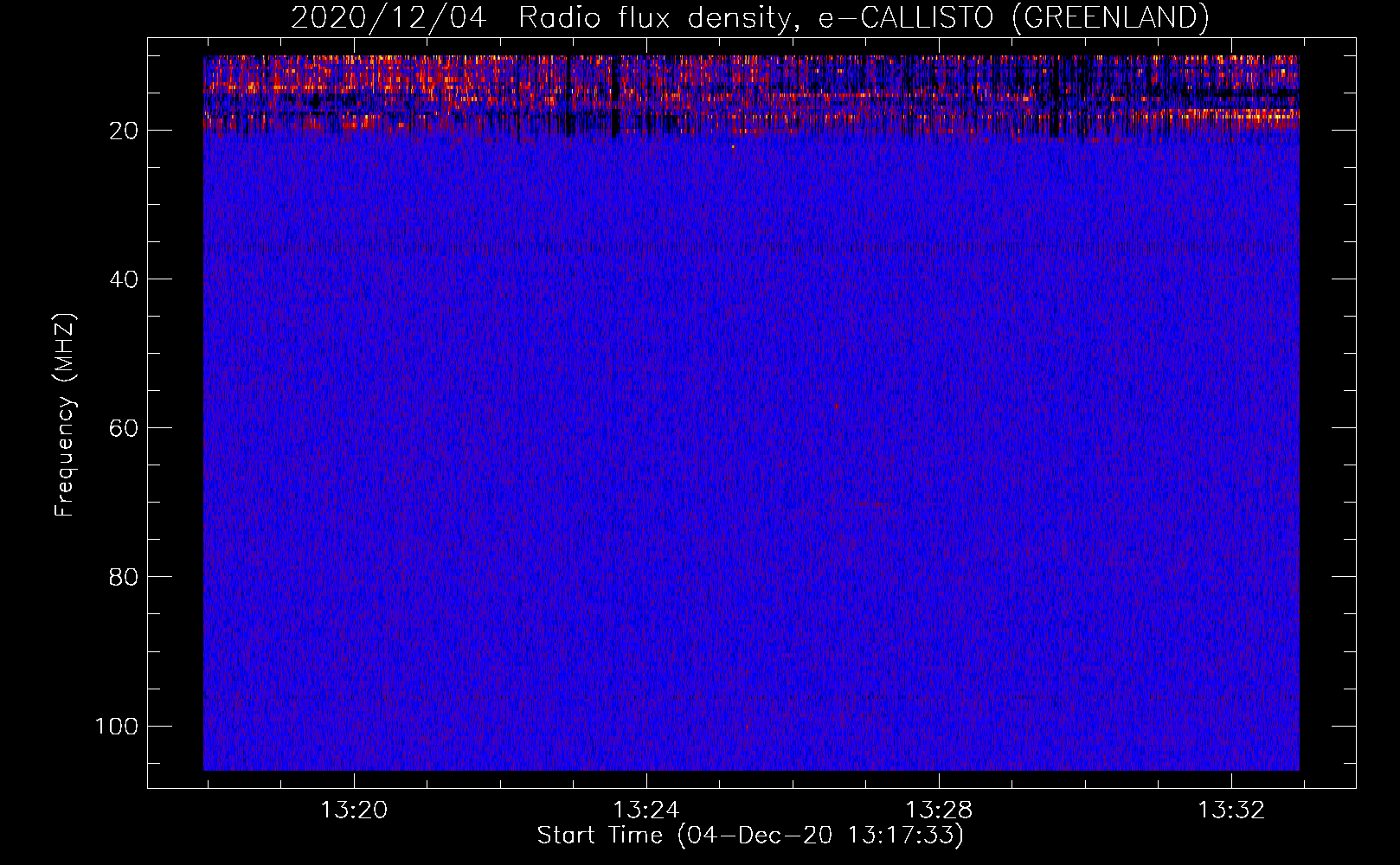Image resolution: width=1400 pixels, height=865 pixels.
Task: Select the 13:28 time tick label
Action: (939, 810)
